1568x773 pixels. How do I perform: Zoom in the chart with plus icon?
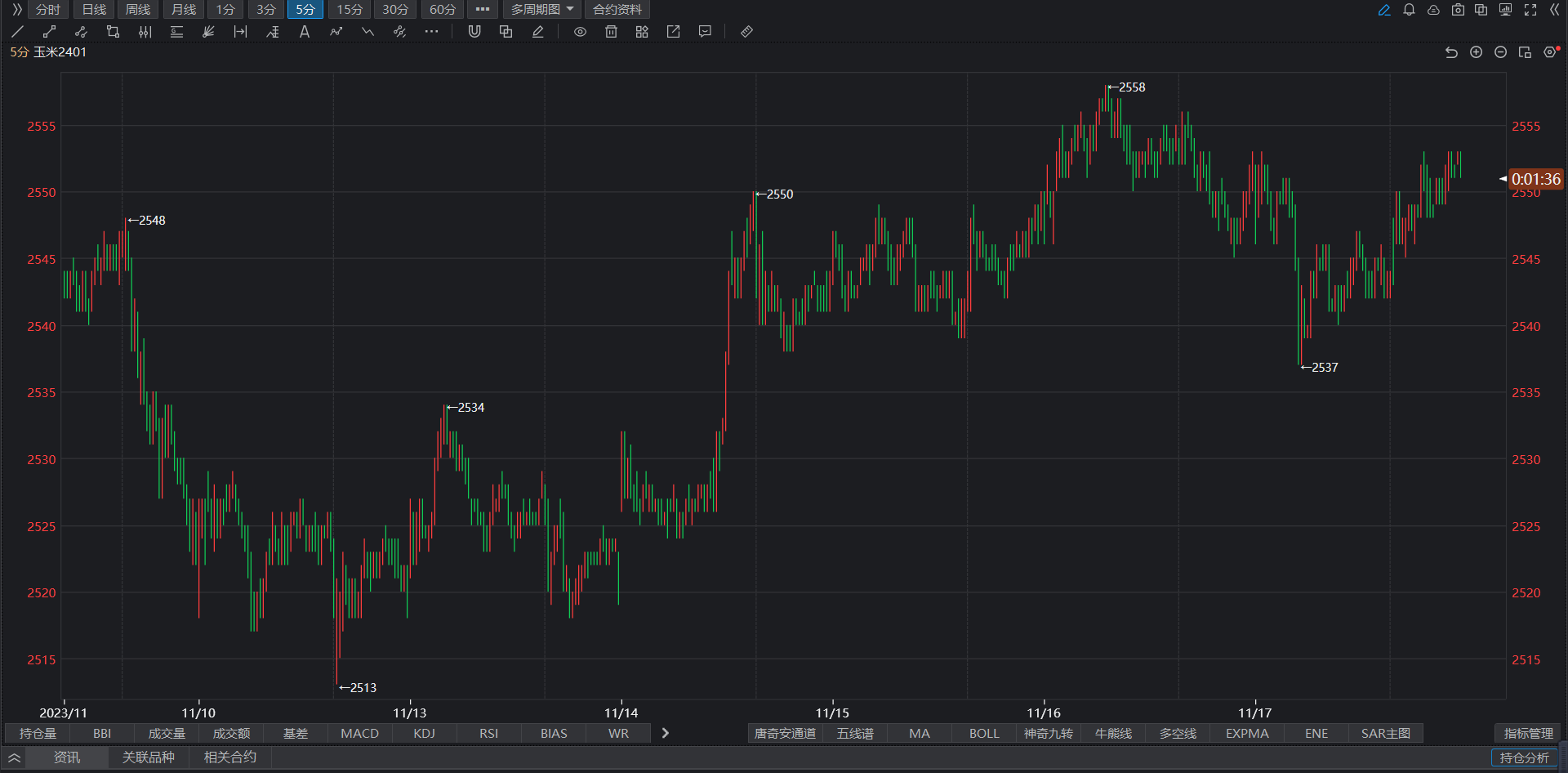point(1476,52)
